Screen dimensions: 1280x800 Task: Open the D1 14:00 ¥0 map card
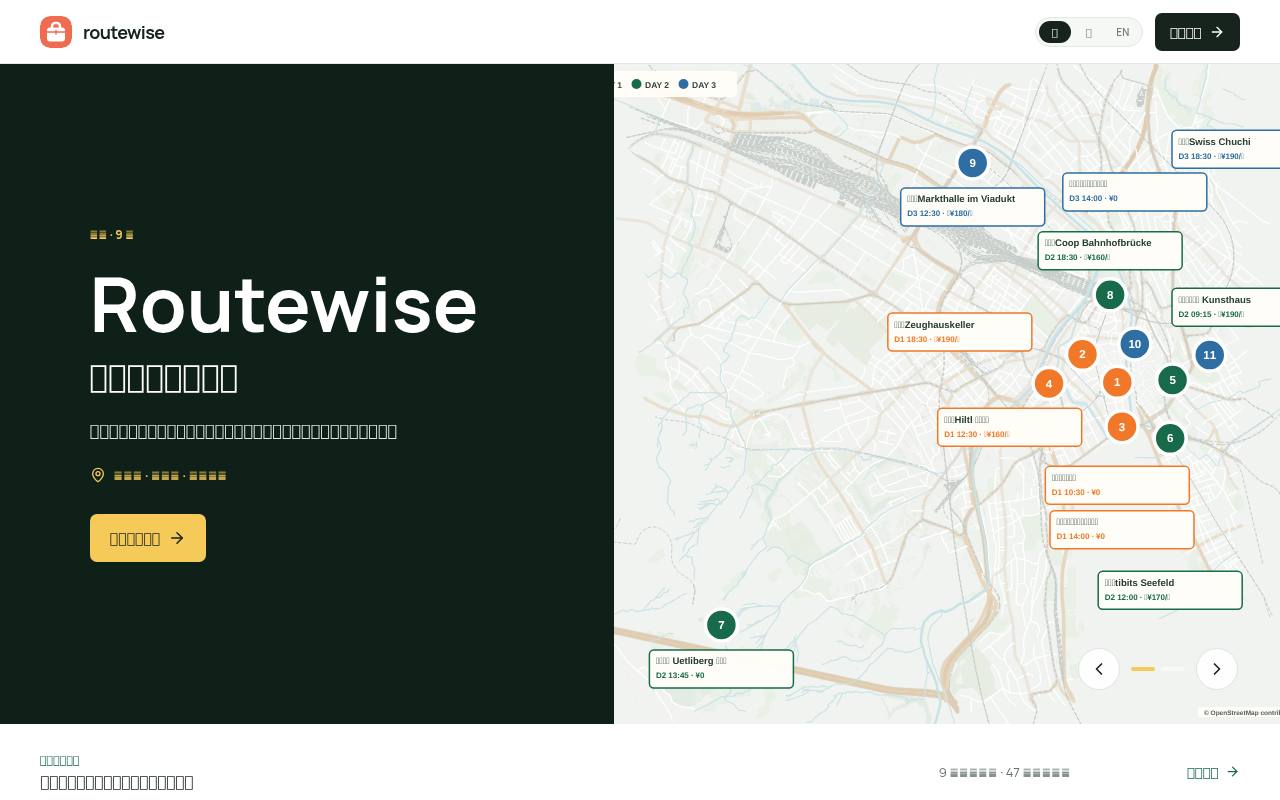1122,530
